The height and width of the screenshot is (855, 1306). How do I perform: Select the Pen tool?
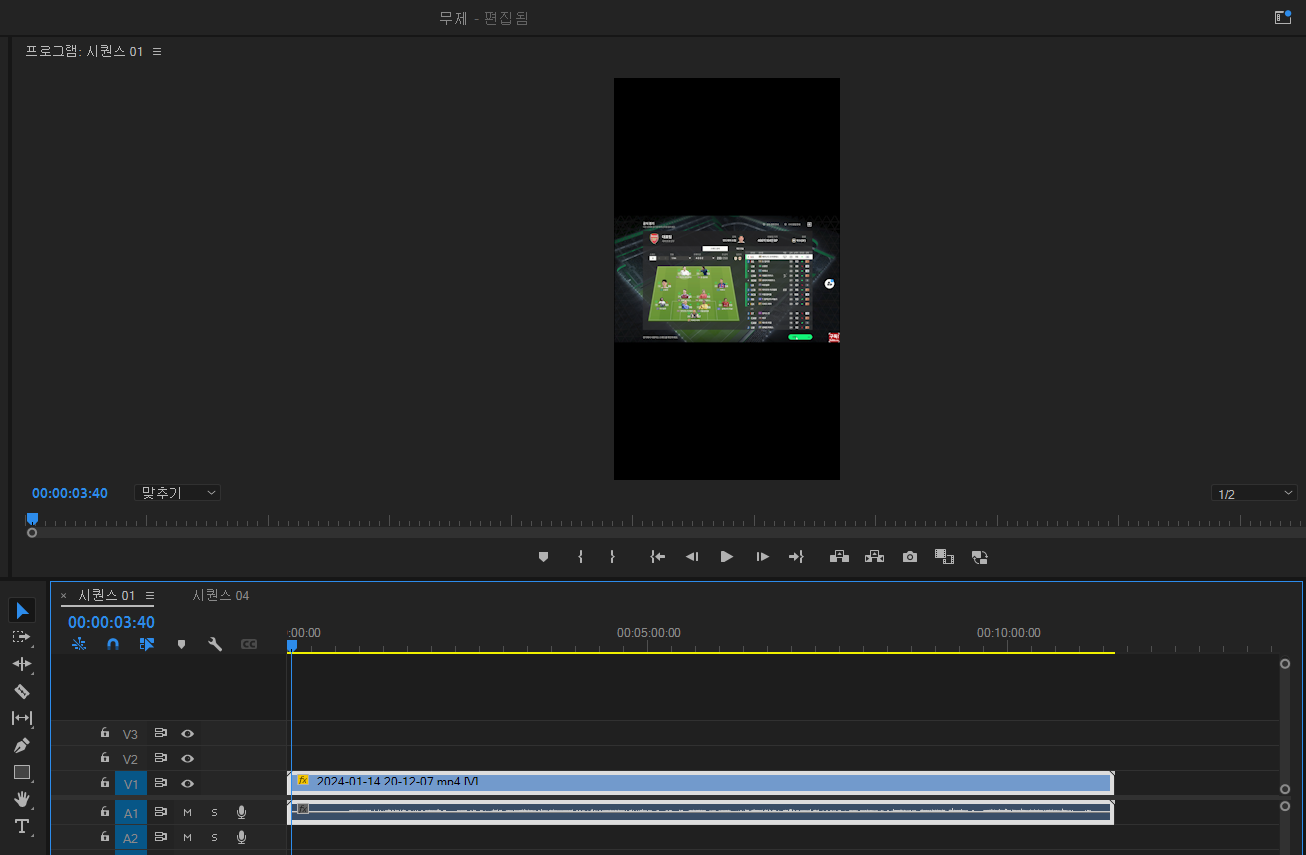pyautogui.click(x=22, y=745)
